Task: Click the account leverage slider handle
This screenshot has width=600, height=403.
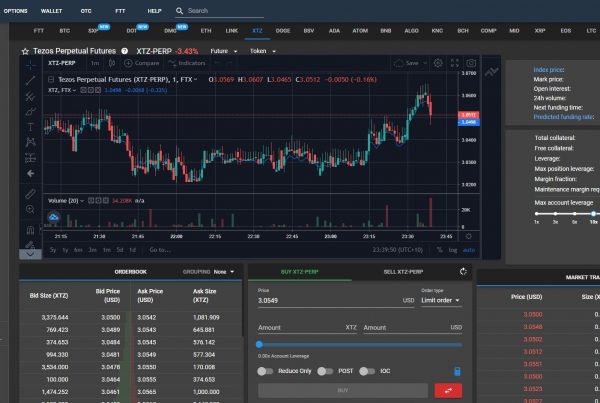Action: (x=259, y=344)
